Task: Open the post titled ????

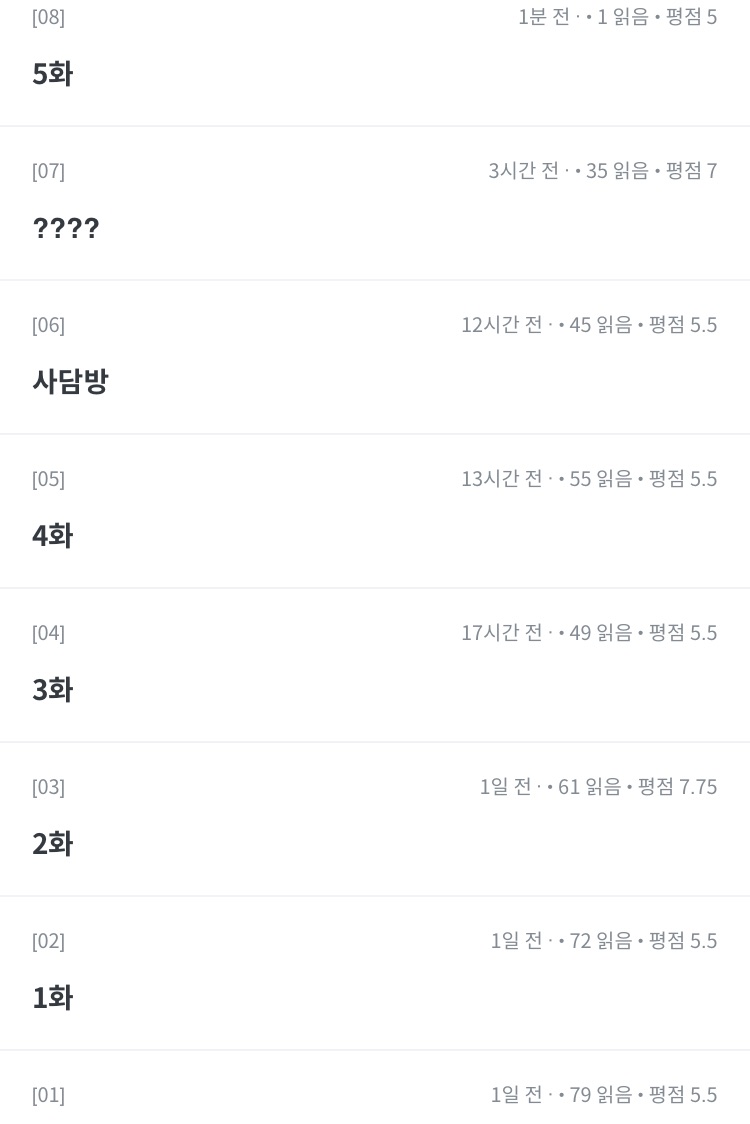Action: pyautogui.click(x=66, y=228)
